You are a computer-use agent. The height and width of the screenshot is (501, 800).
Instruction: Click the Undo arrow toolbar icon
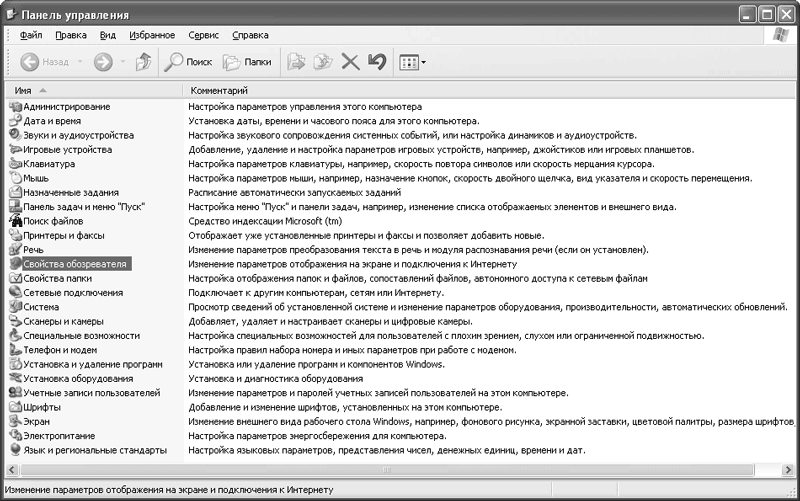coord(377,62)
